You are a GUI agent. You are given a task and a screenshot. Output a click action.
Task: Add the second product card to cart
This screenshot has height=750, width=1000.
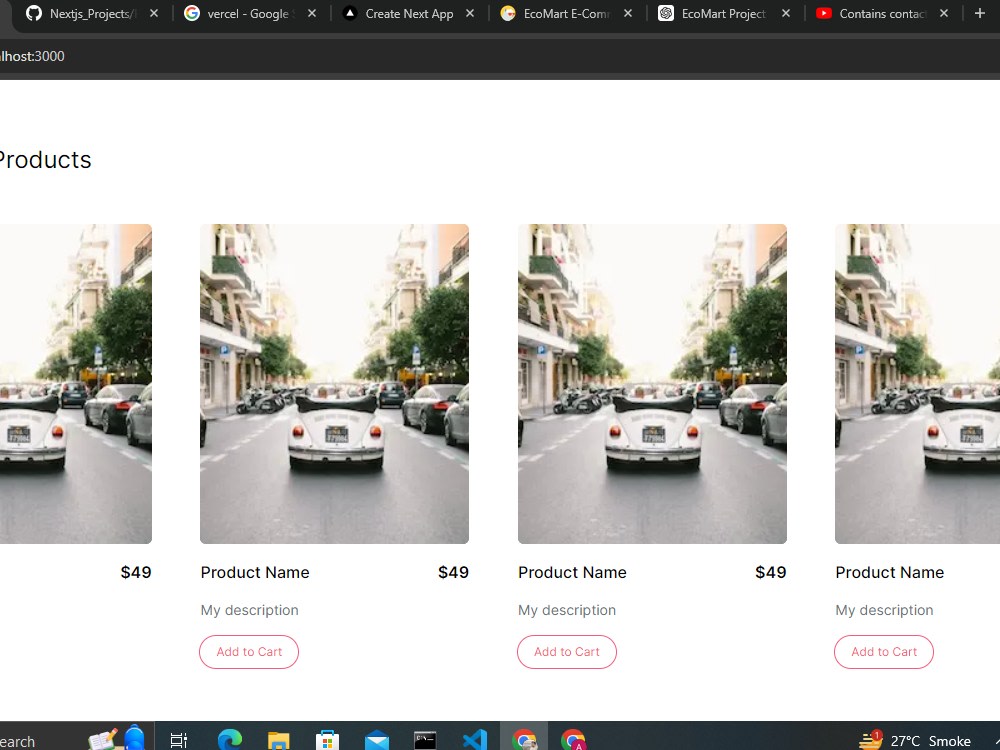pyautogui.click(x=249, y=652)
